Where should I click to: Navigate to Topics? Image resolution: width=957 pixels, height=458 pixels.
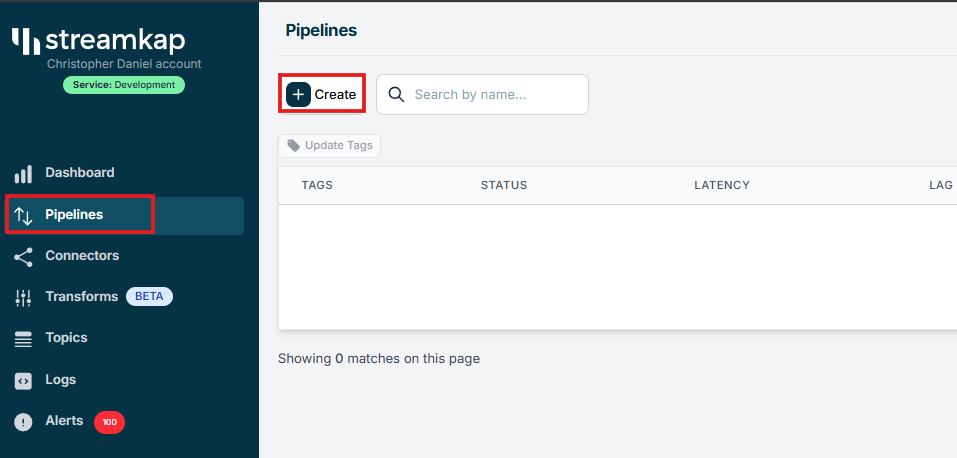(66, 338)
